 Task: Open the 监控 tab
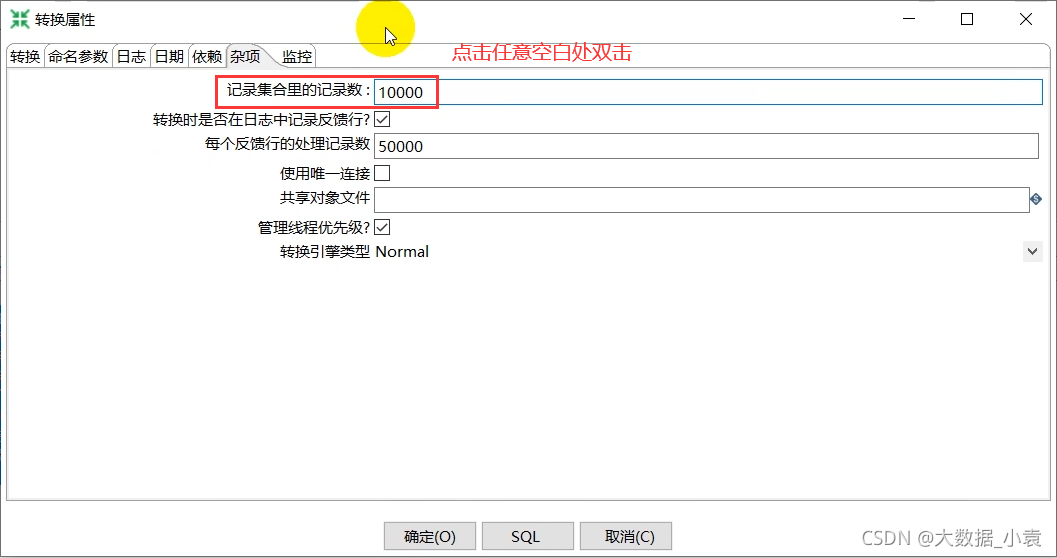click(297, 57)
